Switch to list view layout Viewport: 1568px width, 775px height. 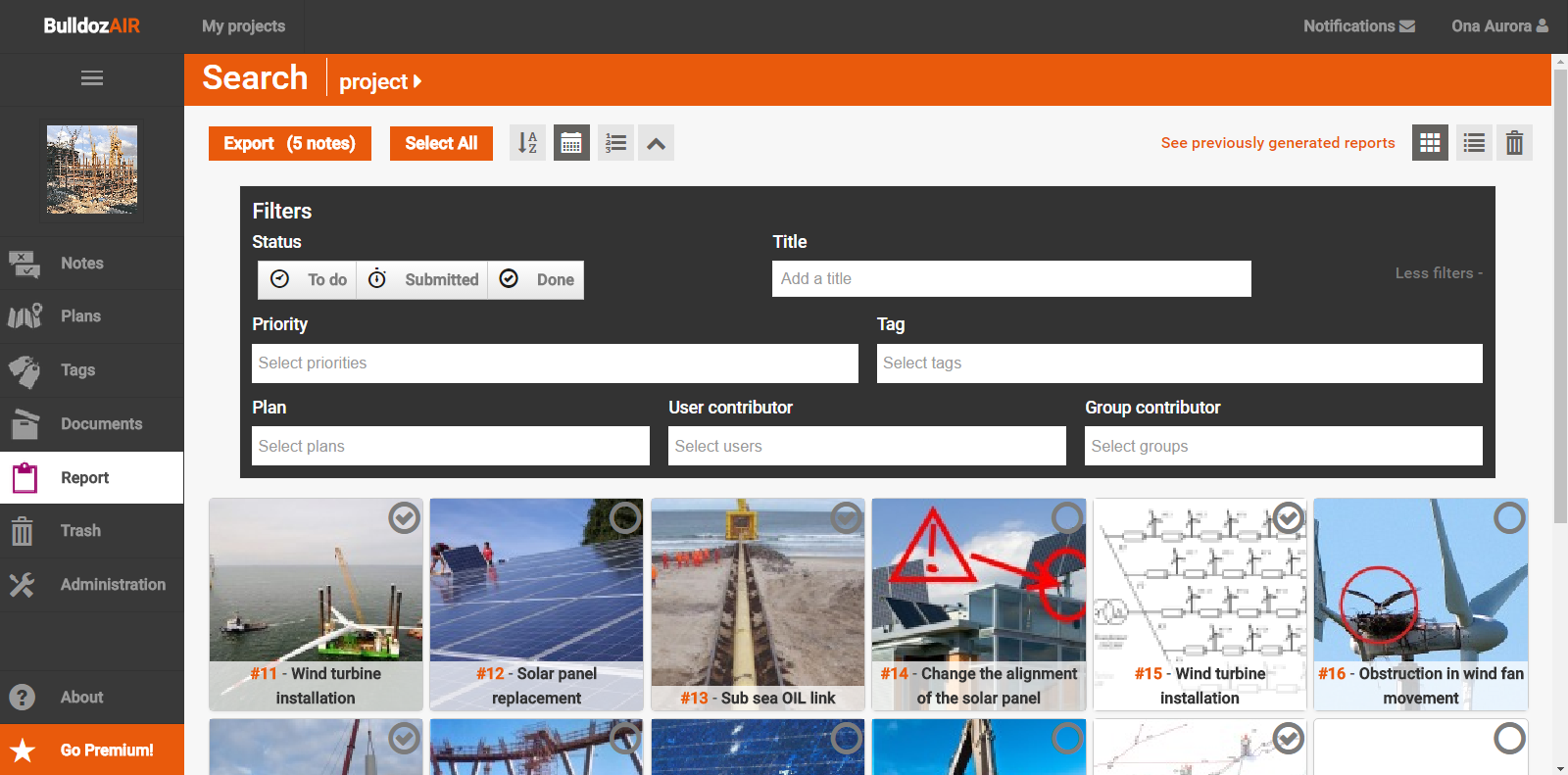click(1474, 143)
